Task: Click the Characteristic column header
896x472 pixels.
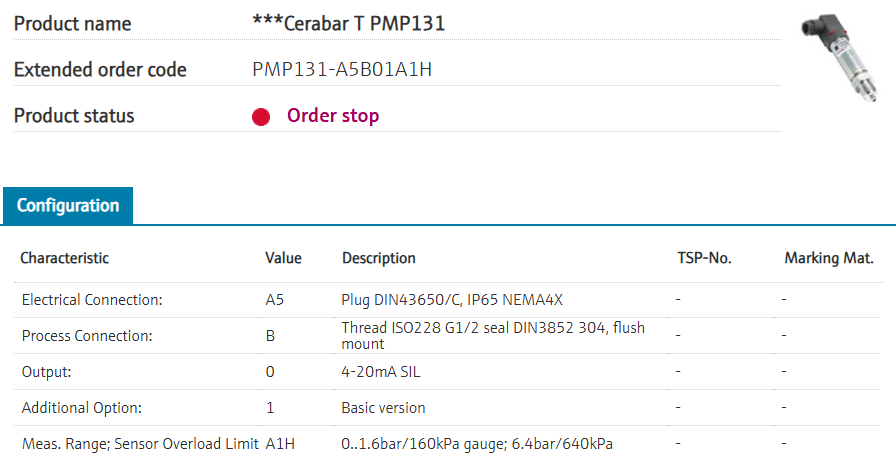Action: (65, 258)
